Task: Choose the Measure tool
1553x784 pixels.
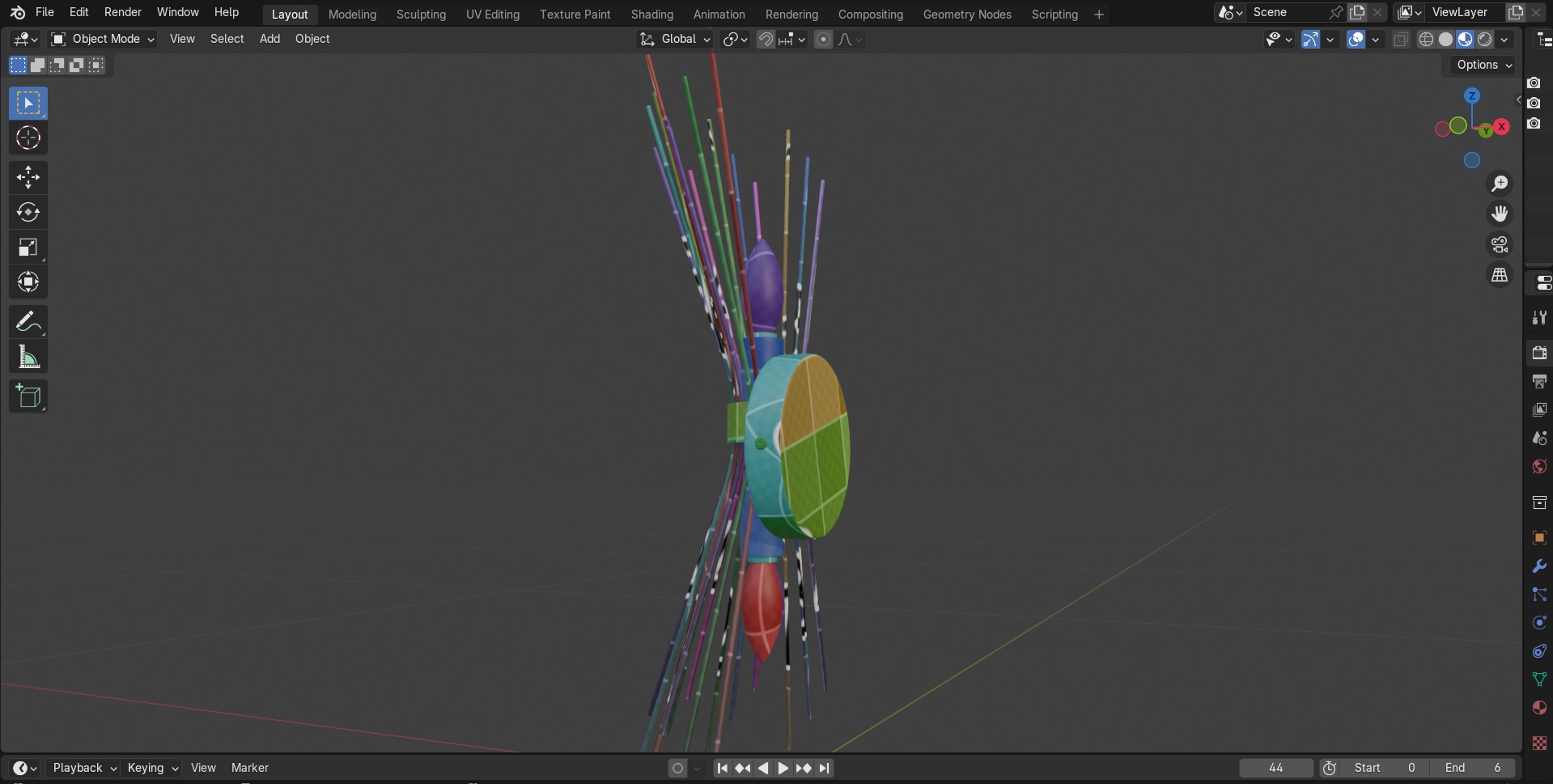Action: pos(28,357)
